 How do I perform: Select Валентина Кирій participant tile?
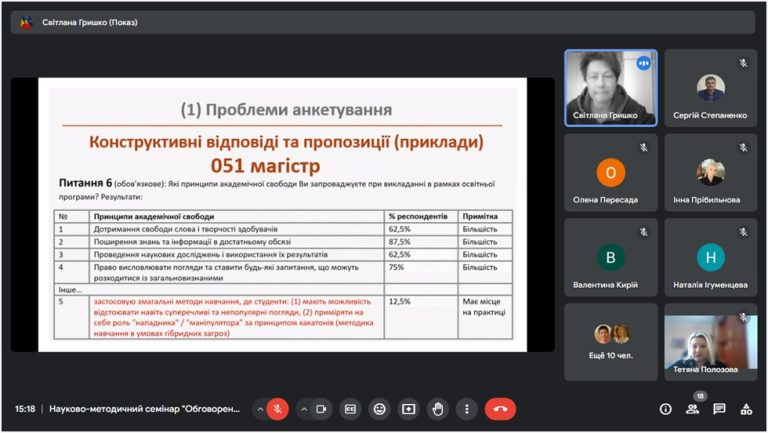[x=611, y=258]
